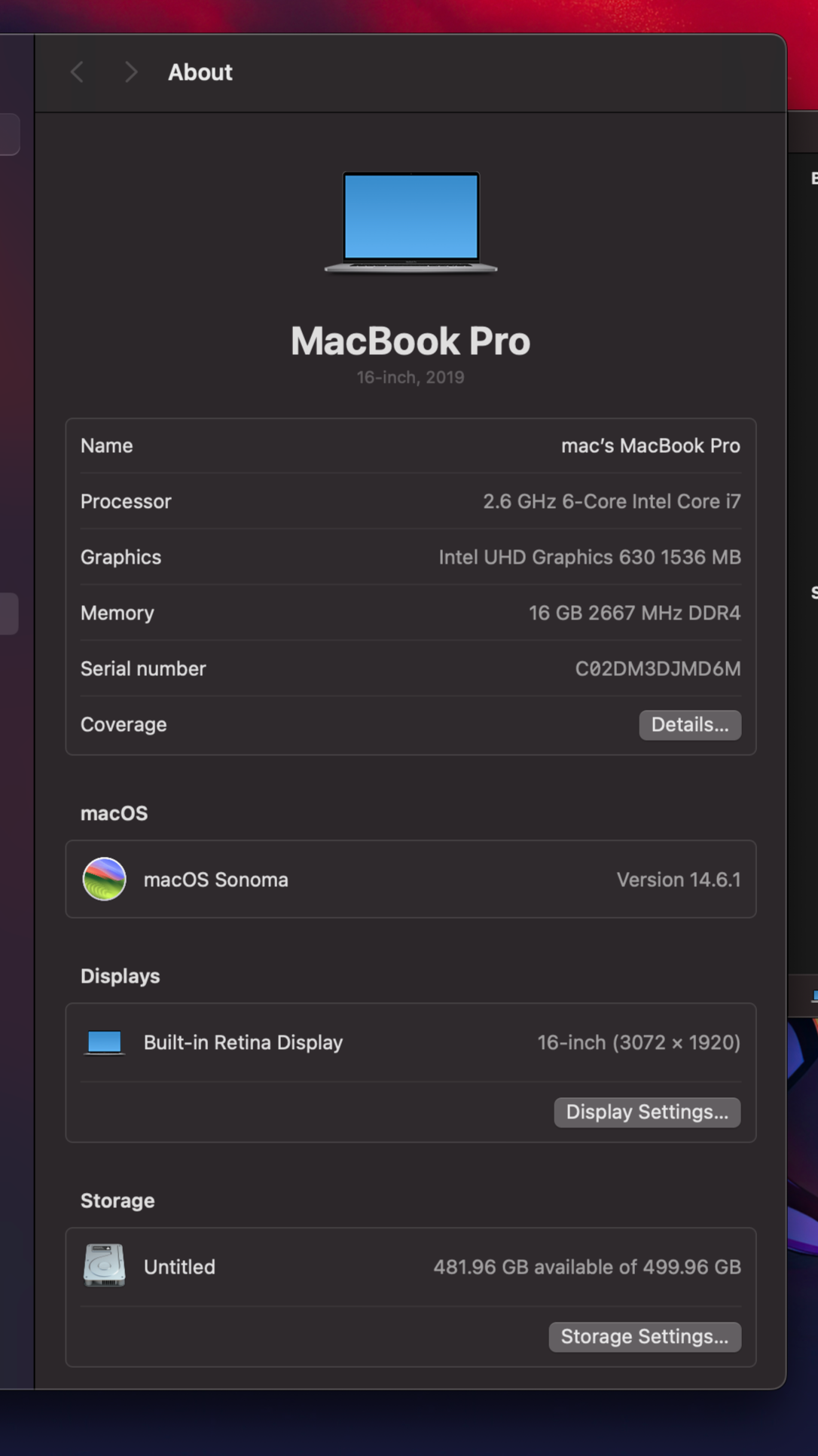Click the 481.96 GB available storage text
The image size is (818, 1456).
(588, 1267)
